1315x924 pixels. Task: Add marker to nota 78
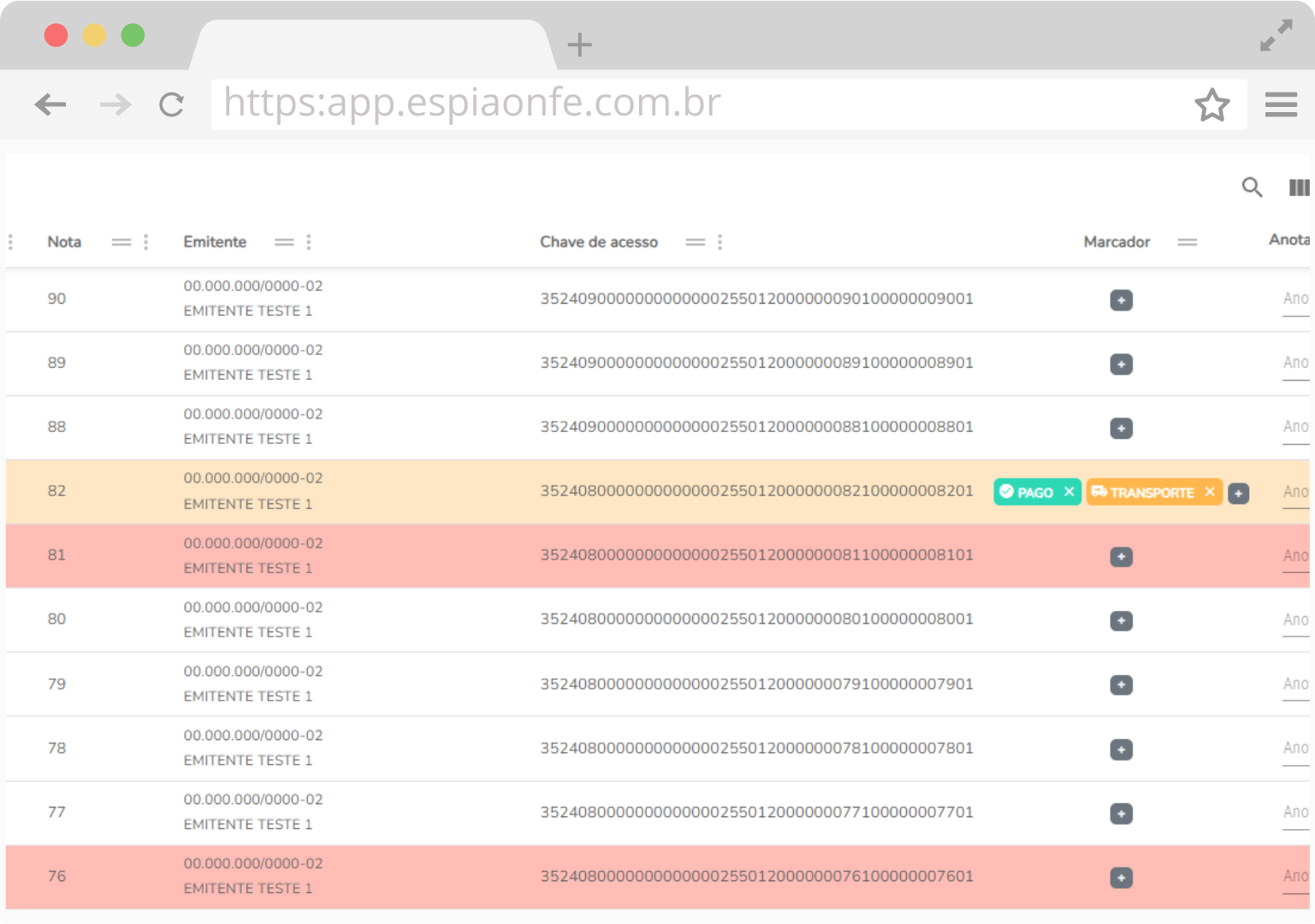pos(1121,750)
